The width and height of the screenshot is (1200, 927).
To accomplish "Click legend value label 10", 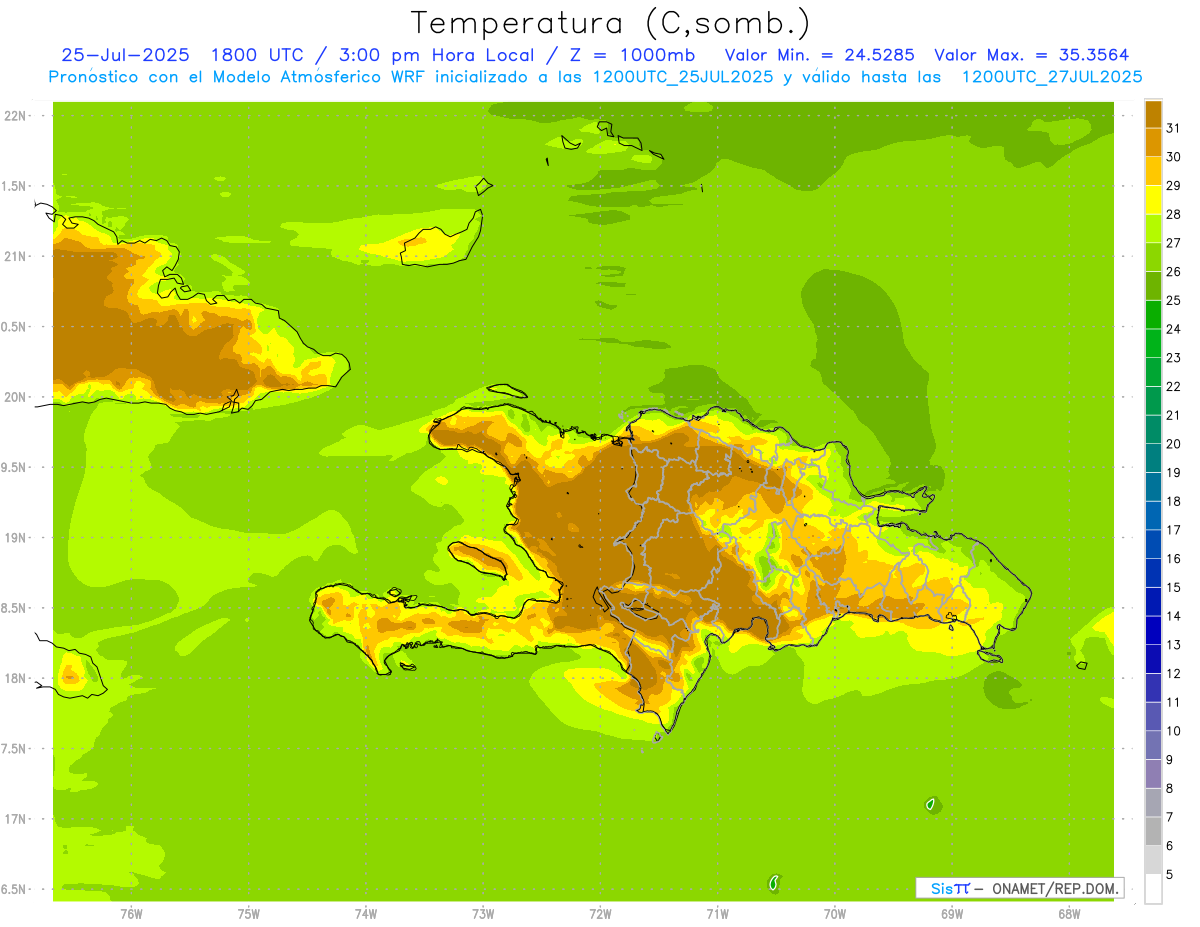I will pos(1173,731).
